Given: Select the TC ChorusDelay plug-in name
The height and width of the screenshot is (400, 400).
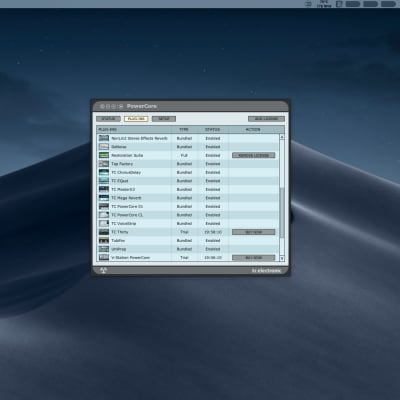Looking at the screenshot, I should pyautogui.click(x=126, y=172).
